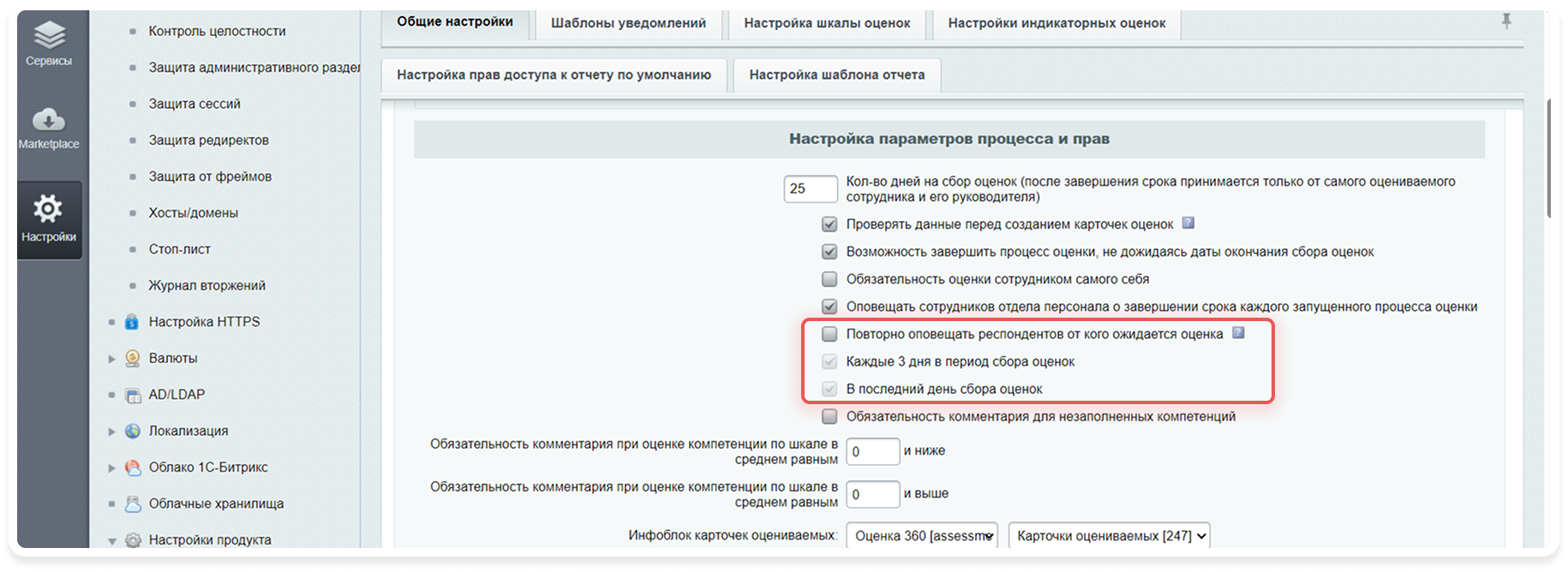
Task: Open Облачные хранилища link in sidebar
Action: coord(217,503)
